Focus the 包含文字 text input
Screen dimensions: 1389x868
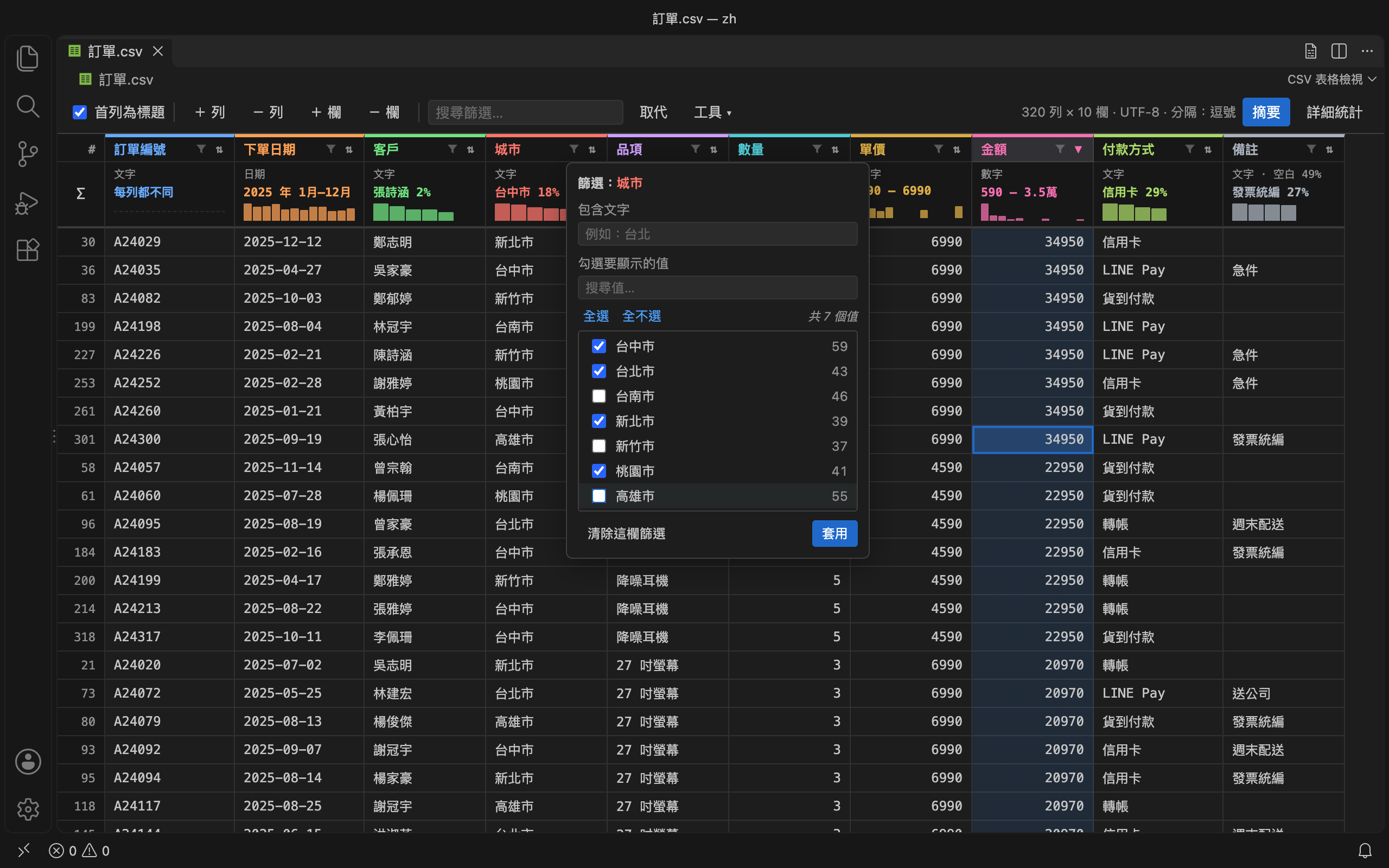pos(717,234)
